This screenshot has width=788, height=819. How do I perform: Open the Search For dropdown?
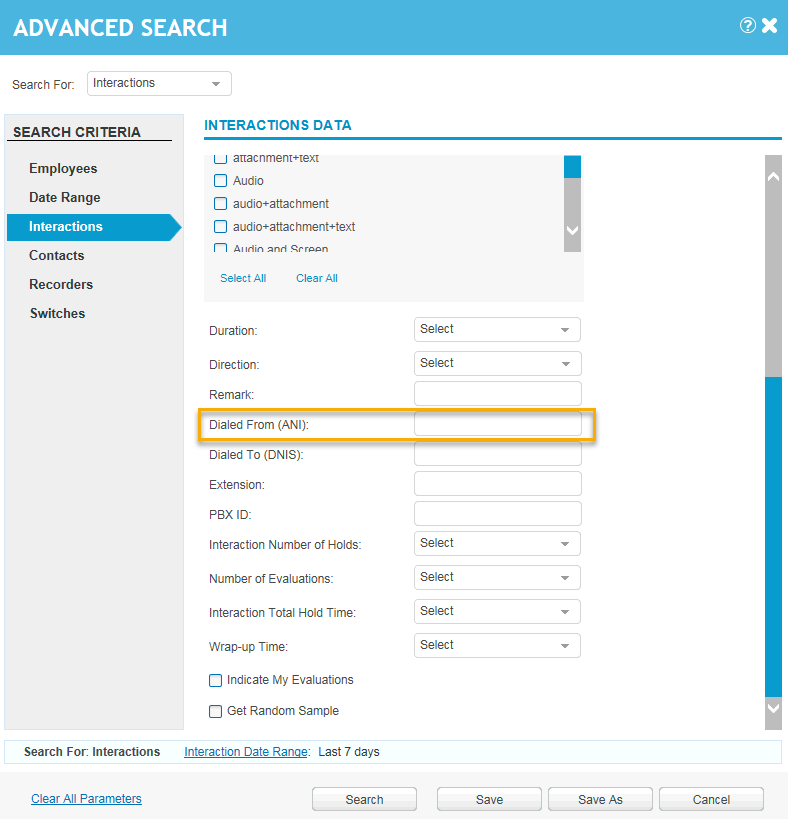(x=159, y=84)
